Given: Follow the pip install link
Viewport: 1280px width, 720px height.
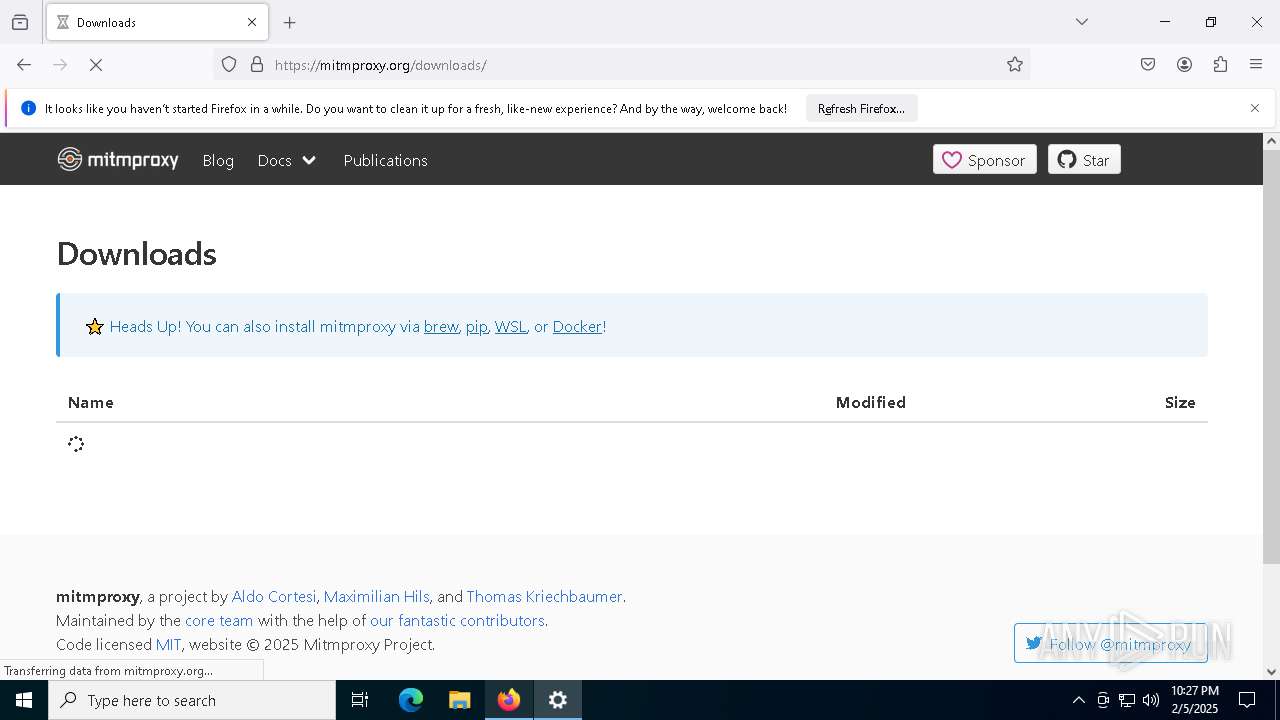Looking at the screenshot, I should coord(477,327).
